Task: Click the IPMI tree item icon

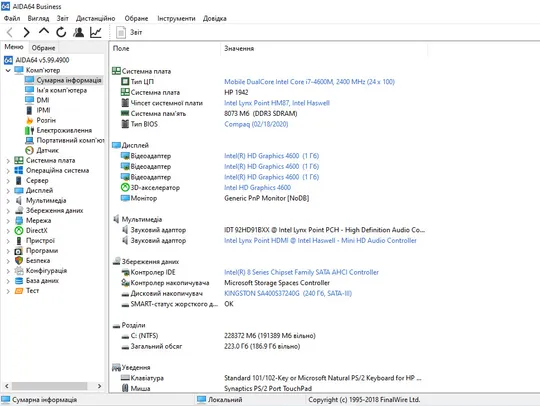Action: (30, 110)
